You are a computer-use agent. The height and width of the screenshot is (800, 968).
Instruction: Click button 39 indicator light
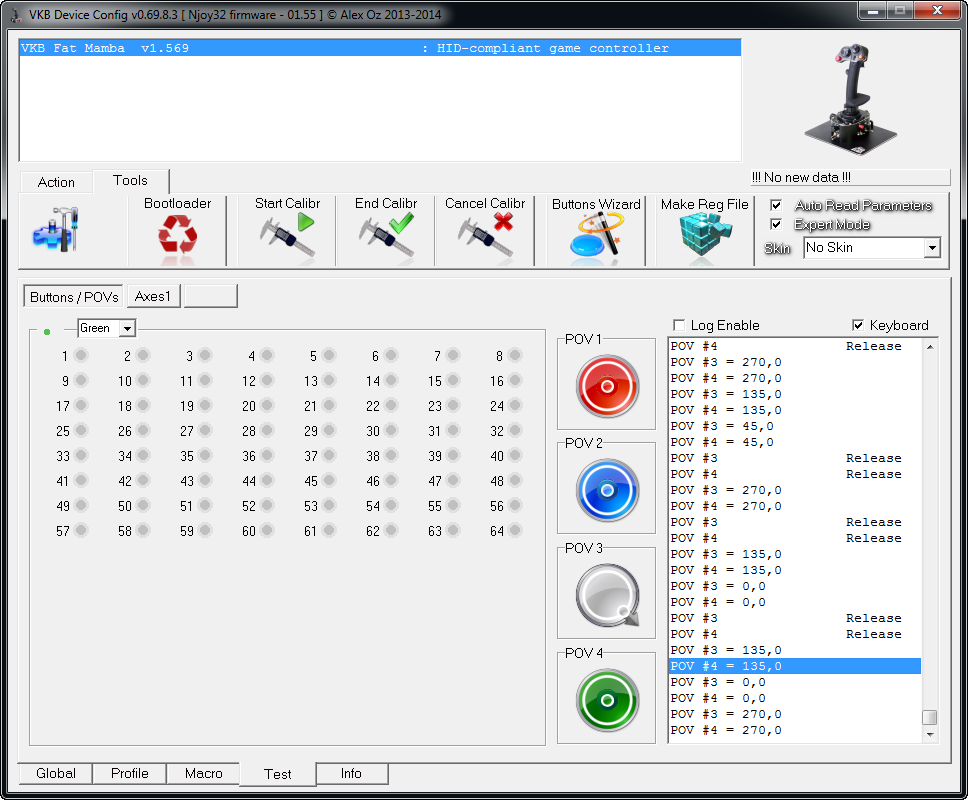[453, 456]
